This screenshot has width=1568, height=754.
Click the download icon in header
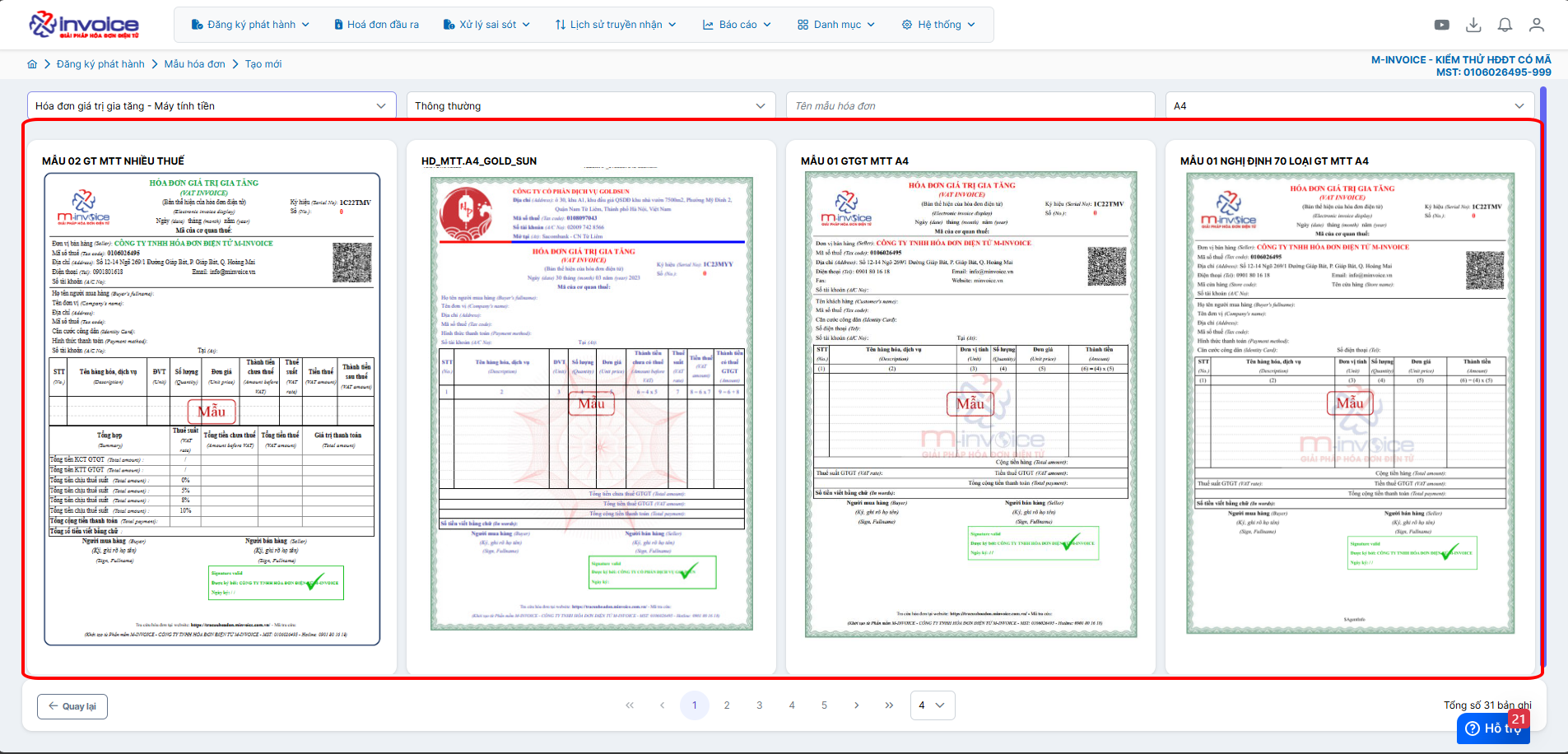(1473, 25)
